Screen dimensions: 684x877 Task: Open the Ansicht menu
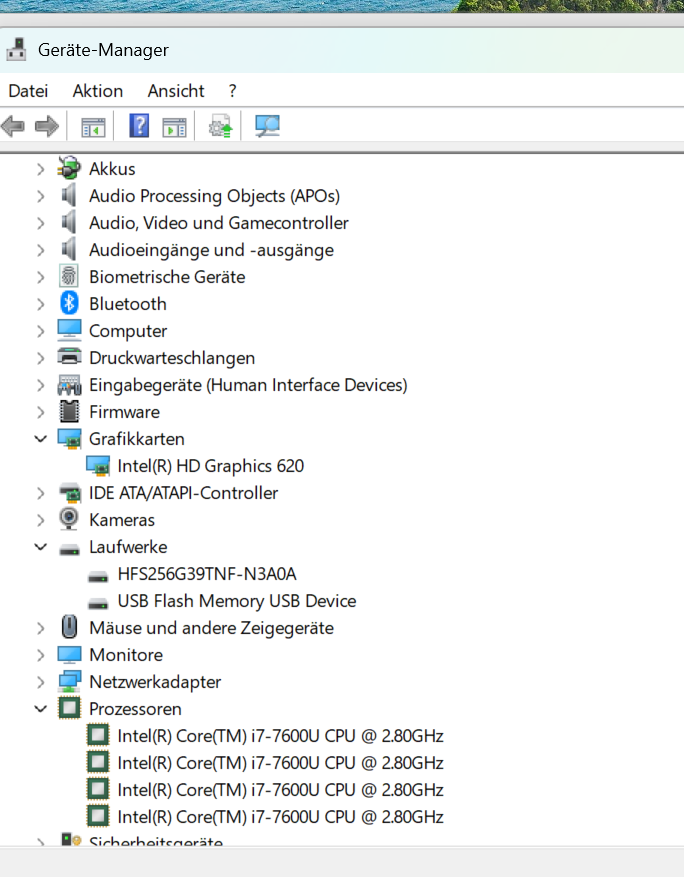click(x=176, y=91)
